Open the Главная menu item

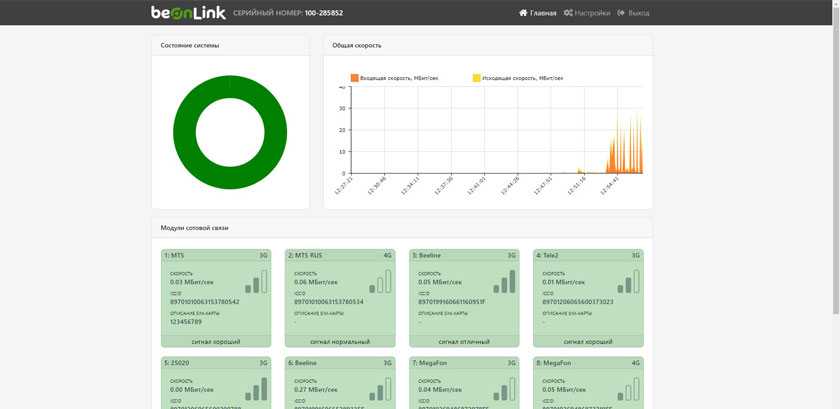pyautogui.click(x=543, y=13)
